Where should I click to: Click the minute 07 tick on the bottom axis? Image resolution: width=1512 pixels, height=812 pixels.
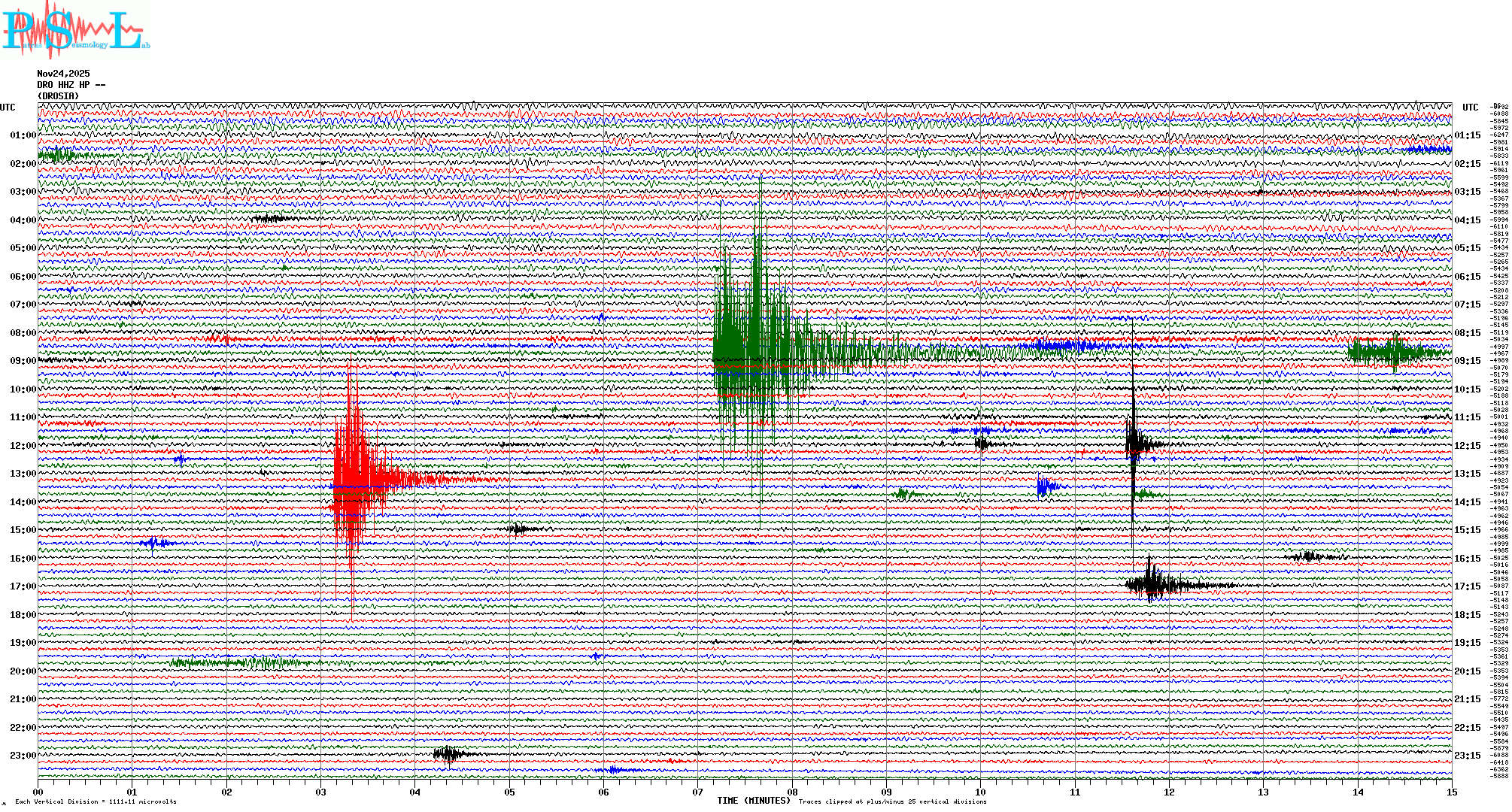tap(697, 792)
